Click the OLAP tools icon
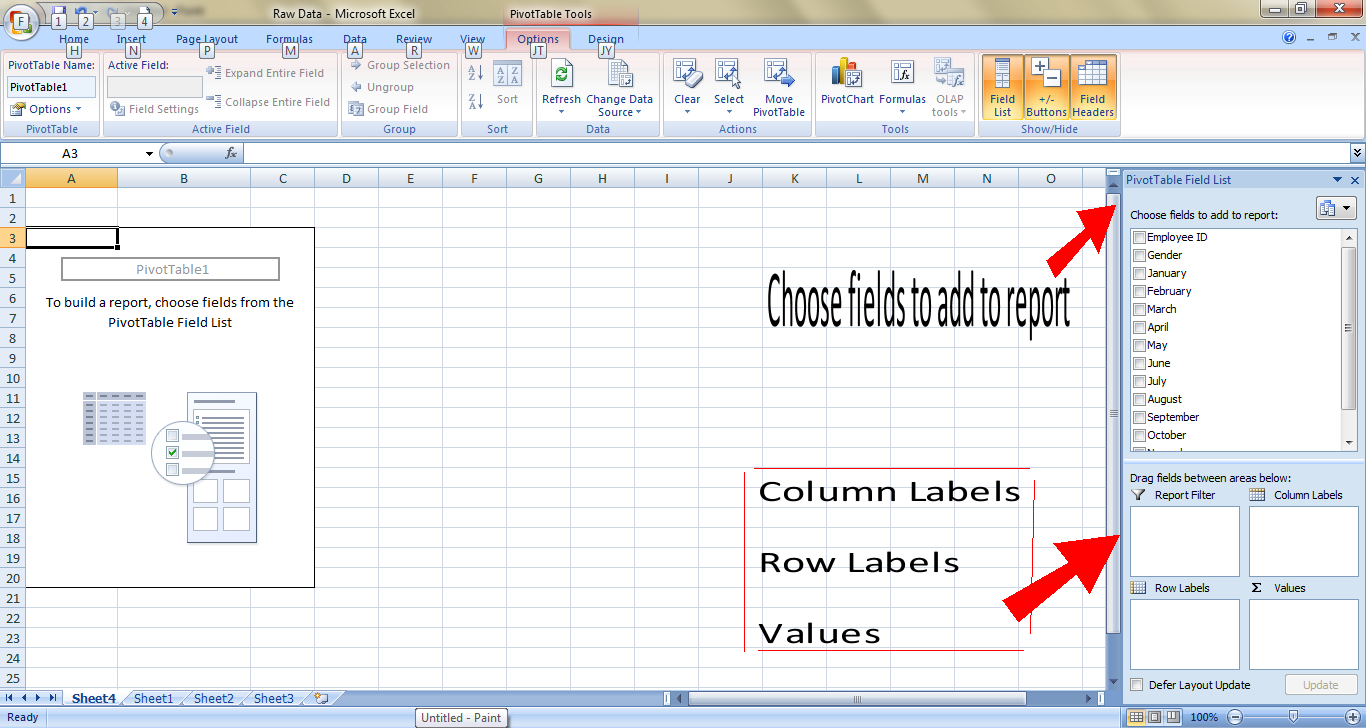Screen dimensions: 1366x728 point(949,75)
